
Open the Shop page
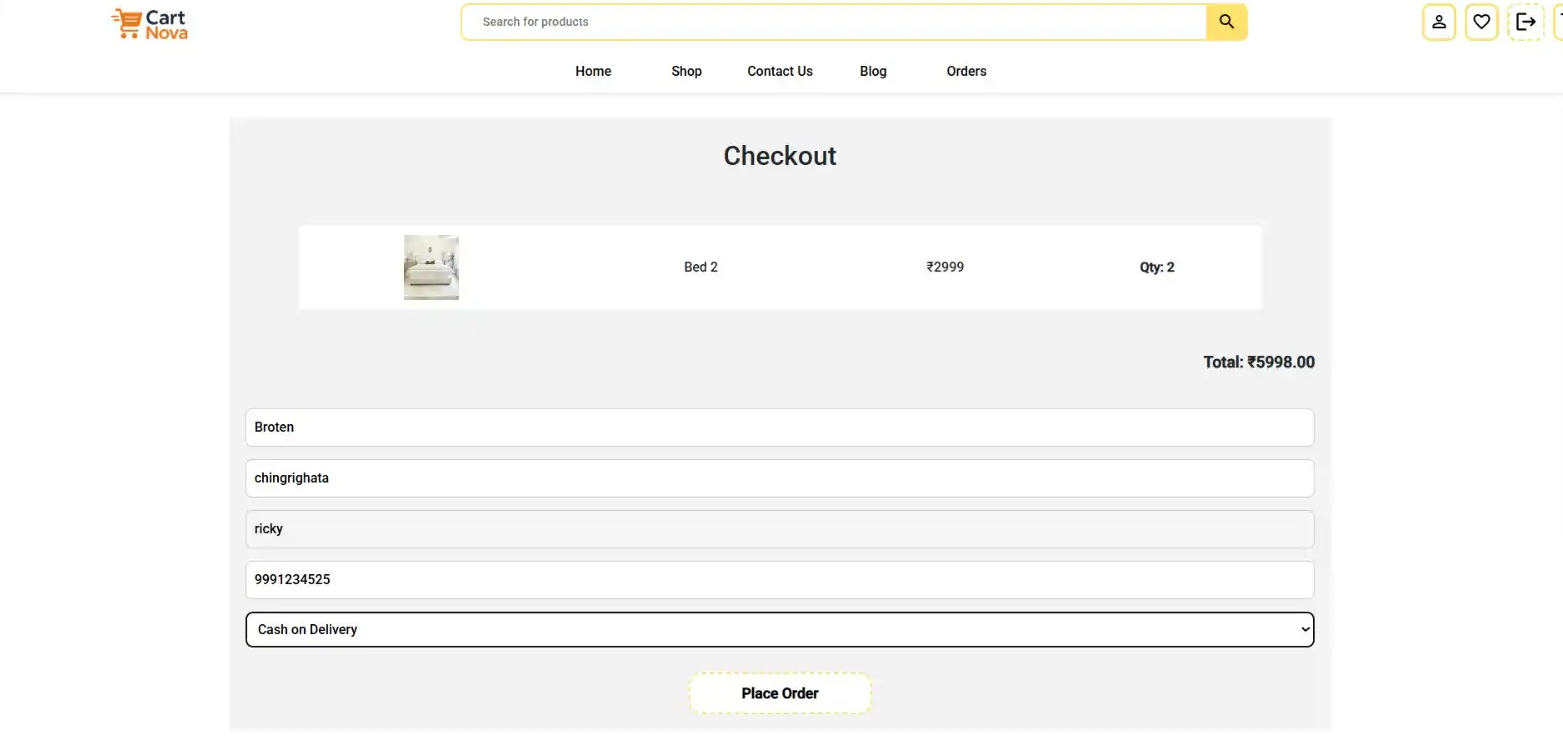686,71
